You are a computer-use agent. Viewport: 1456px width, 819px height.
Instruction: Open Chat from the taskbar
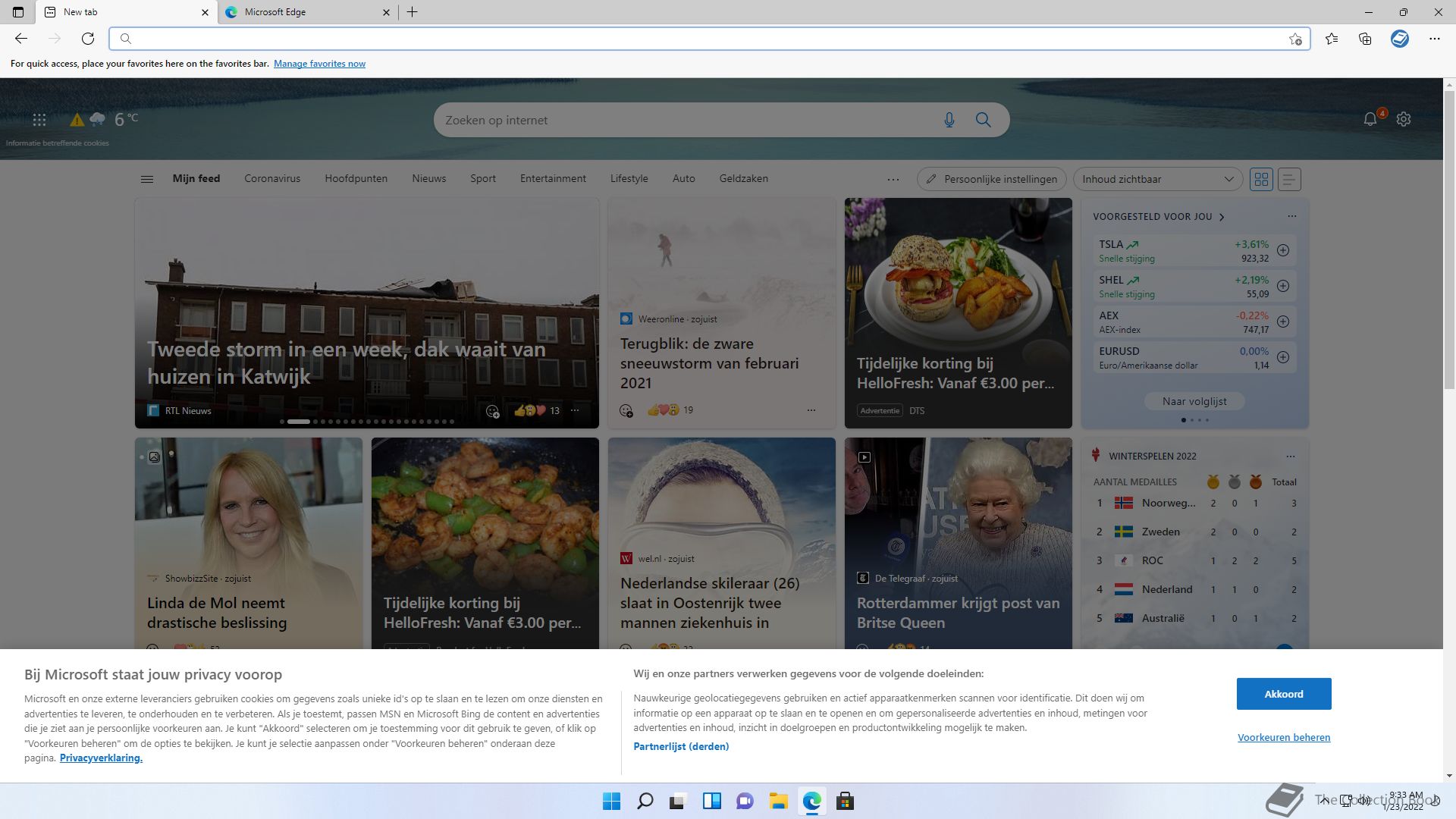coord(745,801)
